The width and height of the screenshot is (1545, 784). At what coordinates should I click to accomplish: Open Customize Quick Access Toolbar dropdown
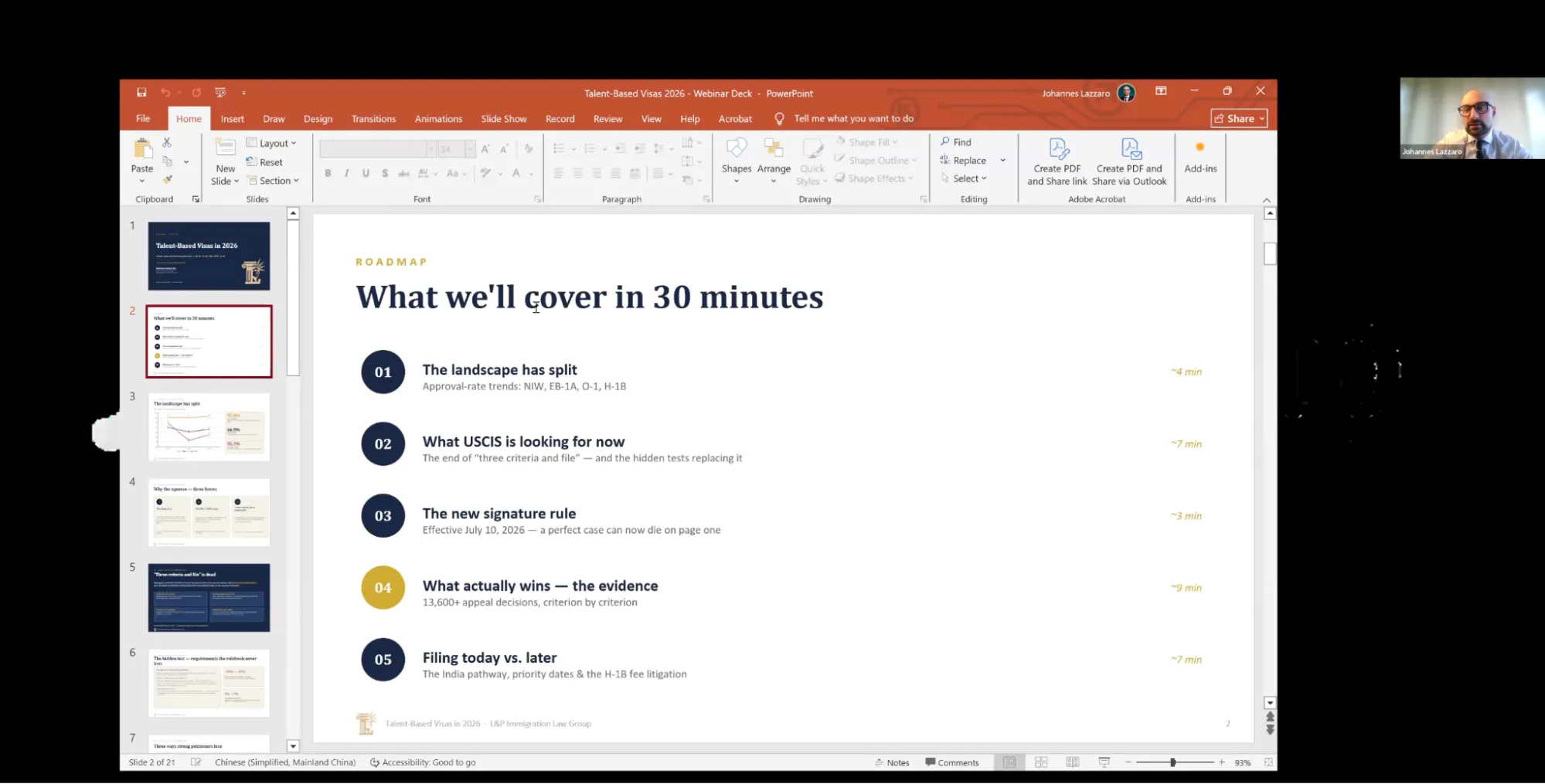243,93
